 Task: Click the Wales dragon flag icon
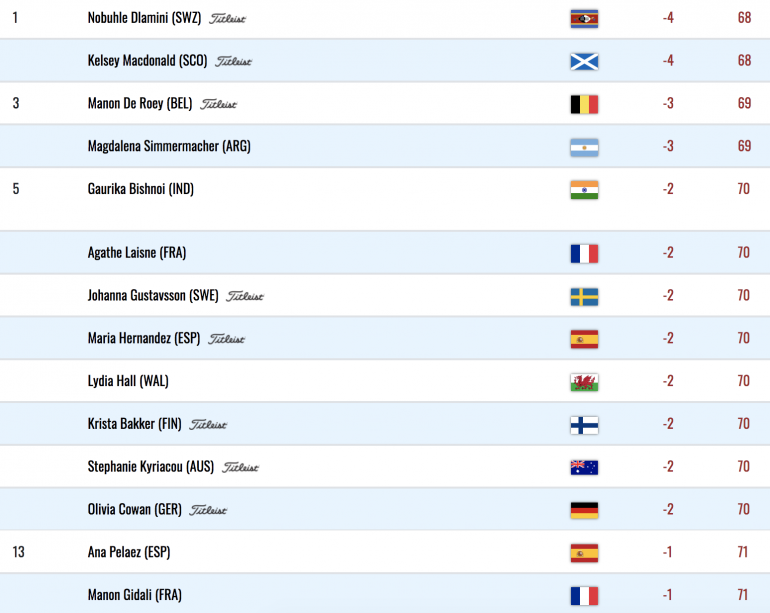[584, 382]
